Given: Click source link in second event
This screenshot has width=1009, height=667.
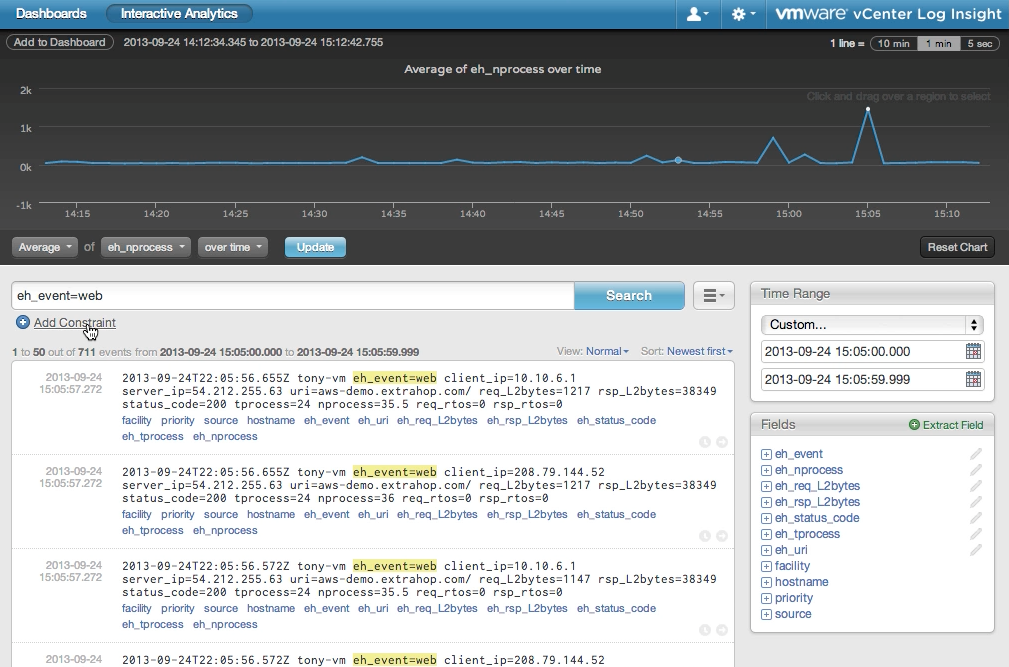Looking at the screenshot, I should click(x=221, y=514).
